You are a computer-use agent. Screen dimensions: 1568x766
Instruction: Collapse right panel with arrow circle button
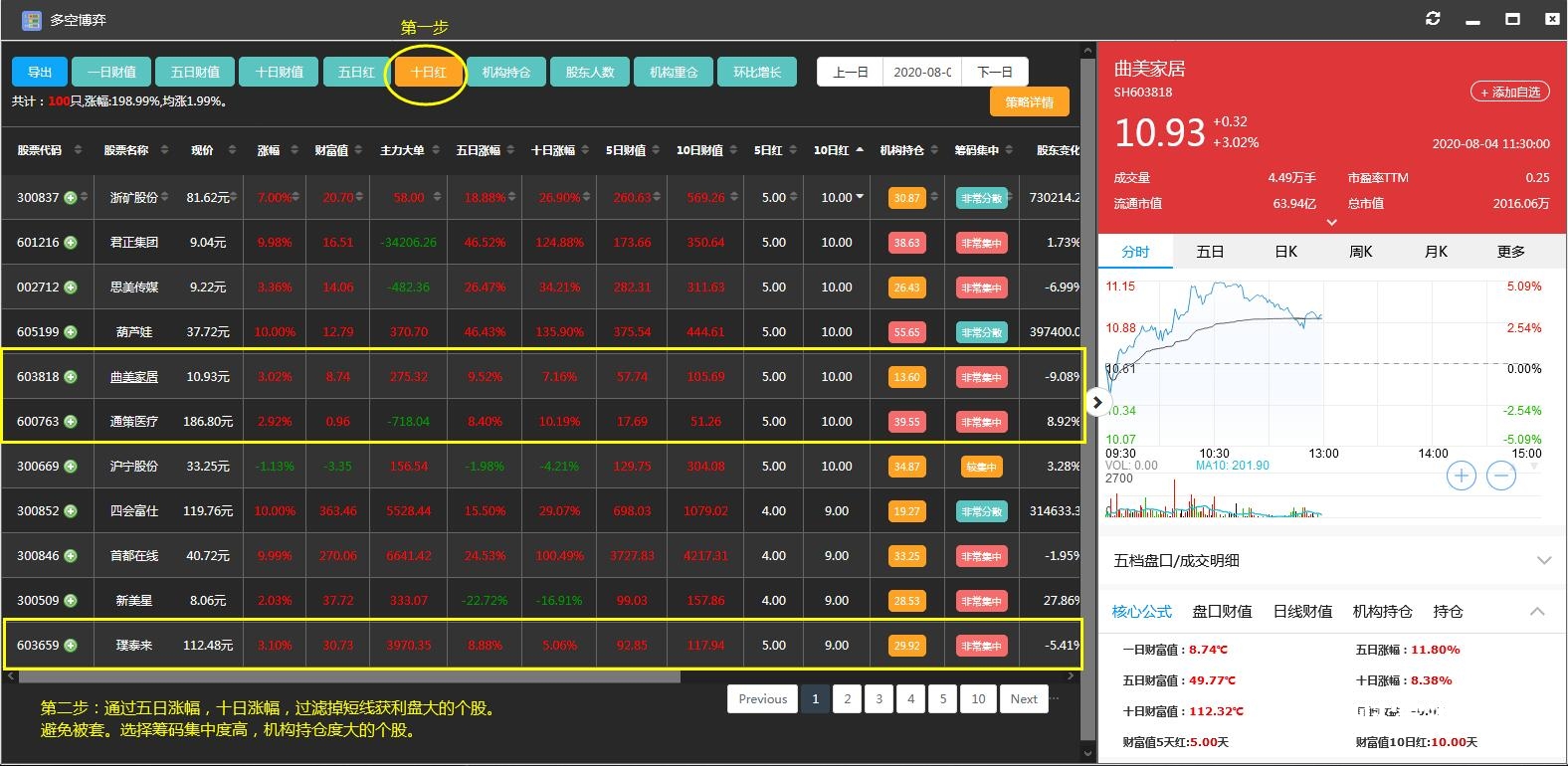point(1096,403)
